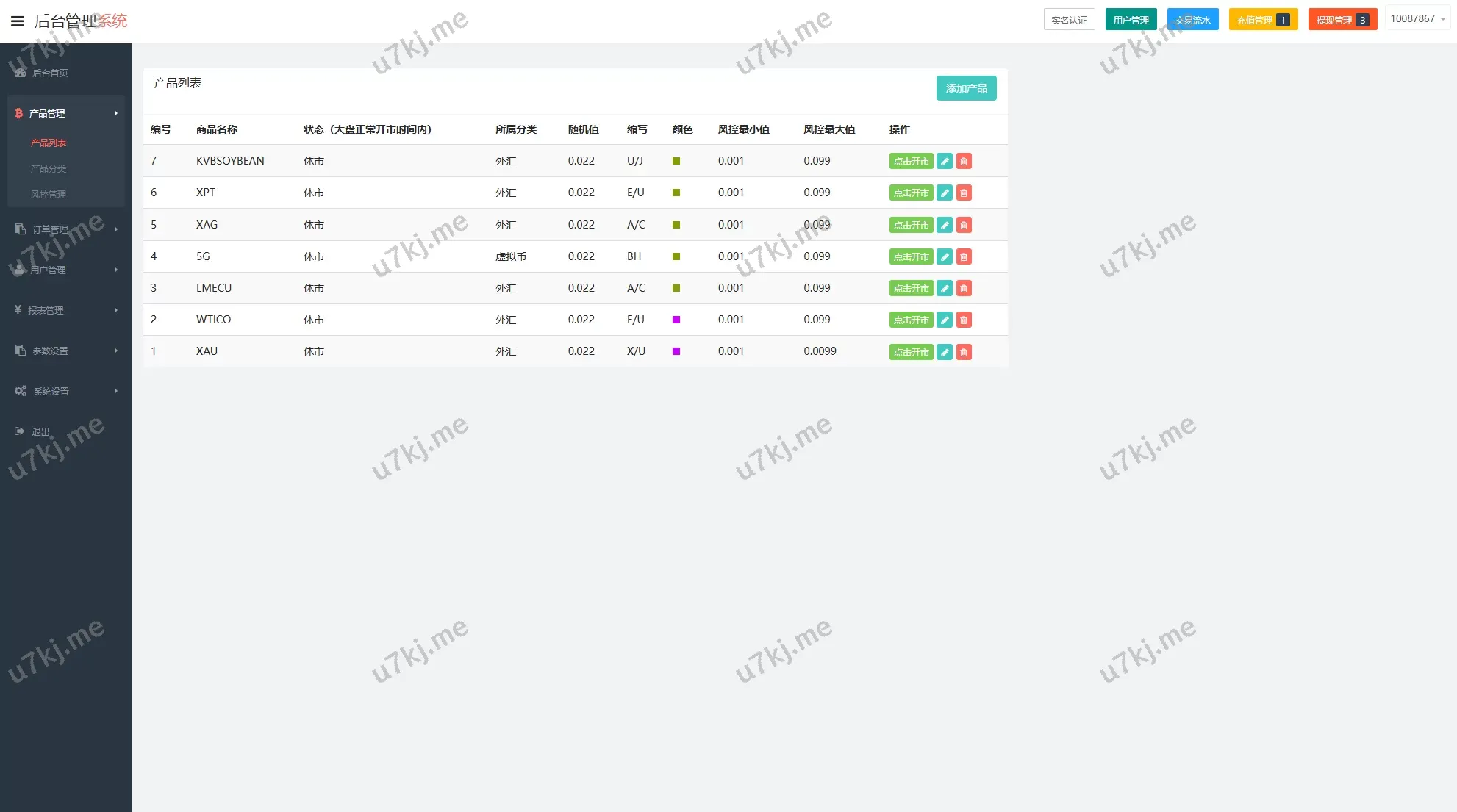Click the delete trash icon for XPT

[964, 193]
